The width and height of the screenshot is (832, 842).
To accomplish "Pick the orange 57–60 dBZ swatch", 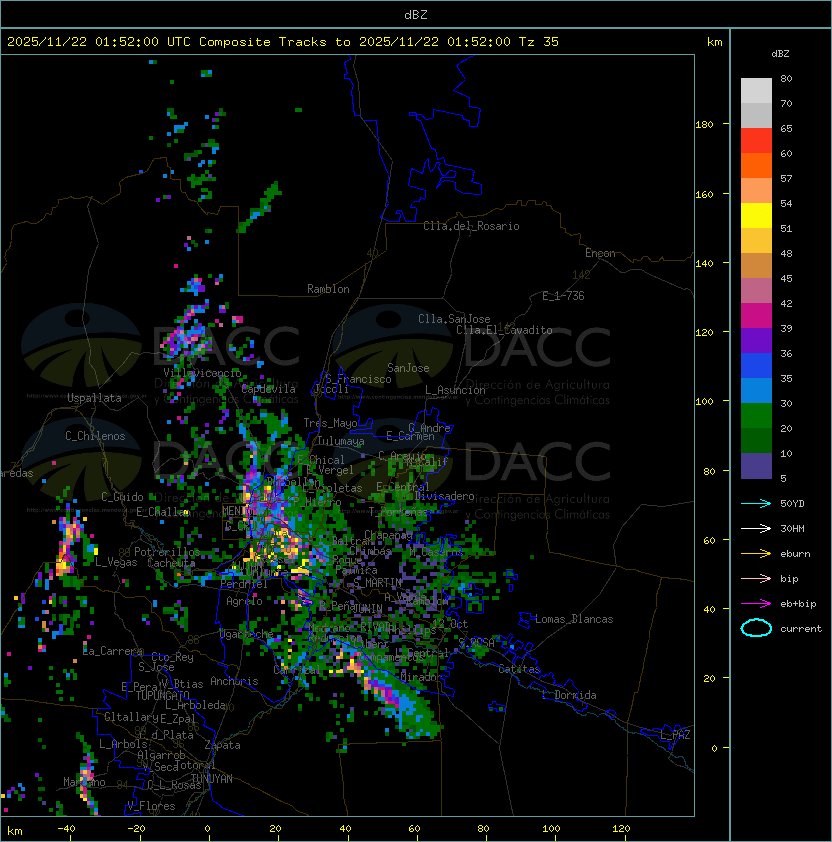I will click(756, 165).
